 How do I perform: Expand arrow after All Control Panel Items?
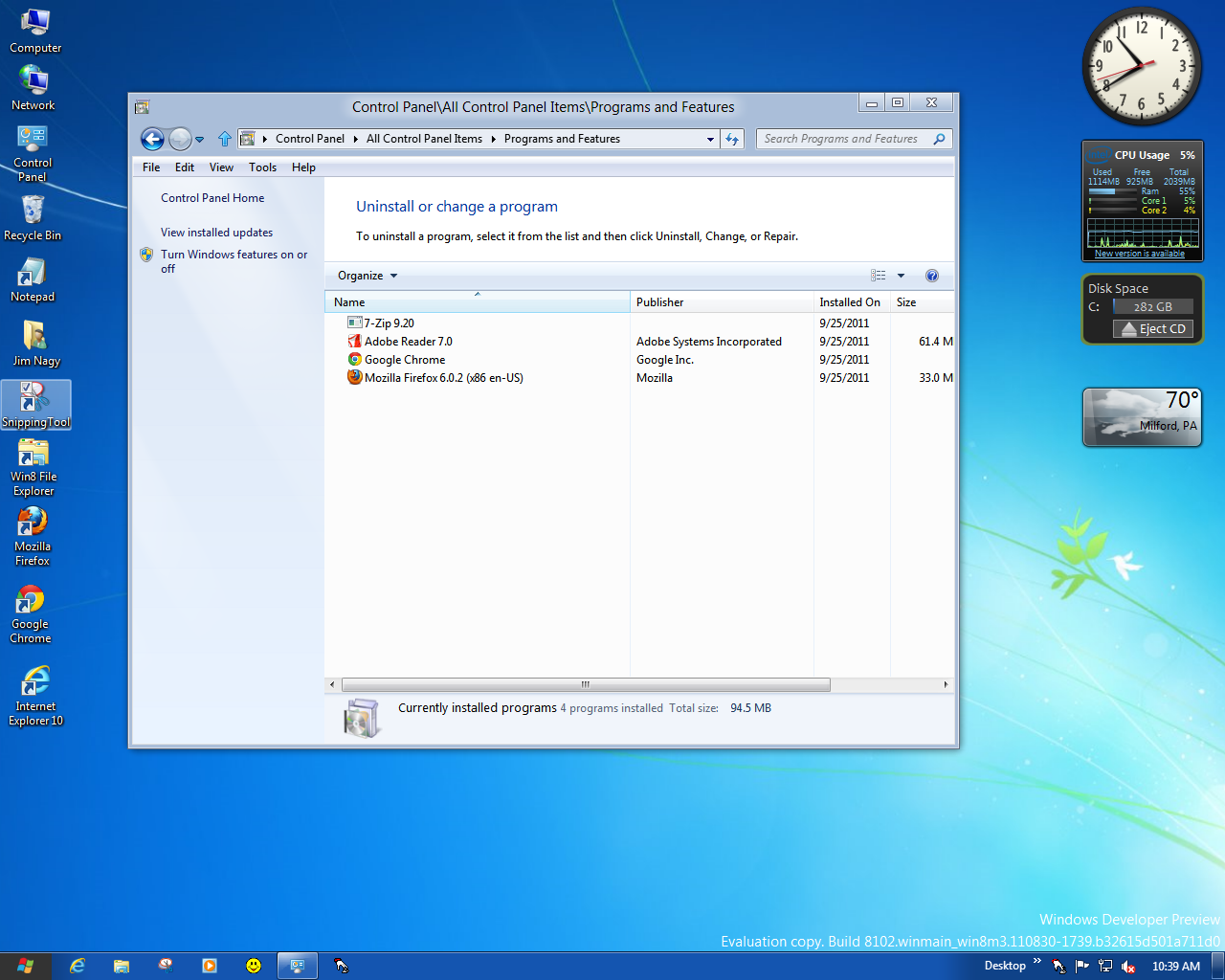[x=494, y=139]
